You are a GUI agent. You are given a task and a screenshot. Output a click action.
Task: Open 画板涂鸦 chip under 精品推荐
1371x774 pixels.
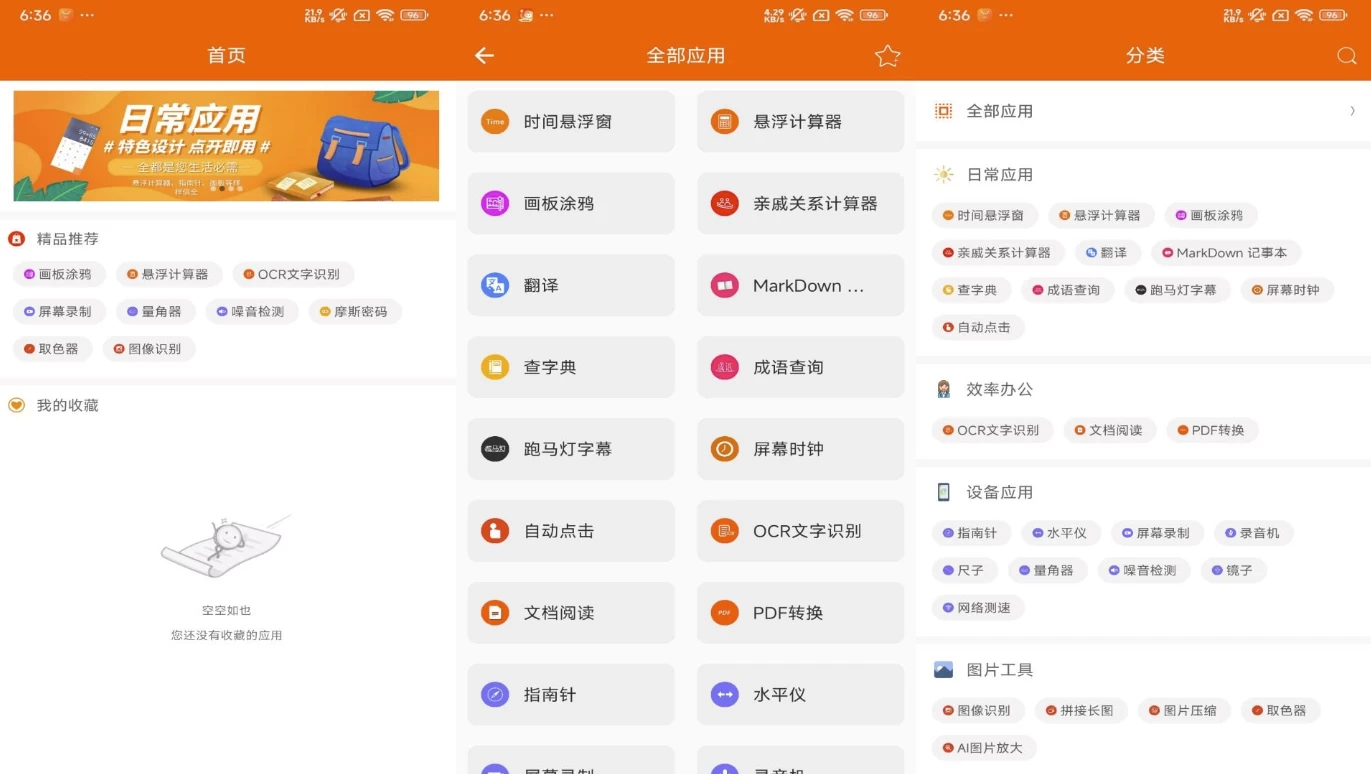click(58, 274)
